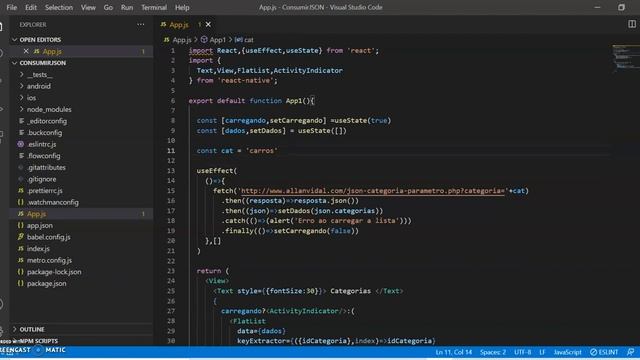Image resolution: width=640 pixels, height=360 pixels.
Task: Open the Edit menu
Action: click(31, 7)
